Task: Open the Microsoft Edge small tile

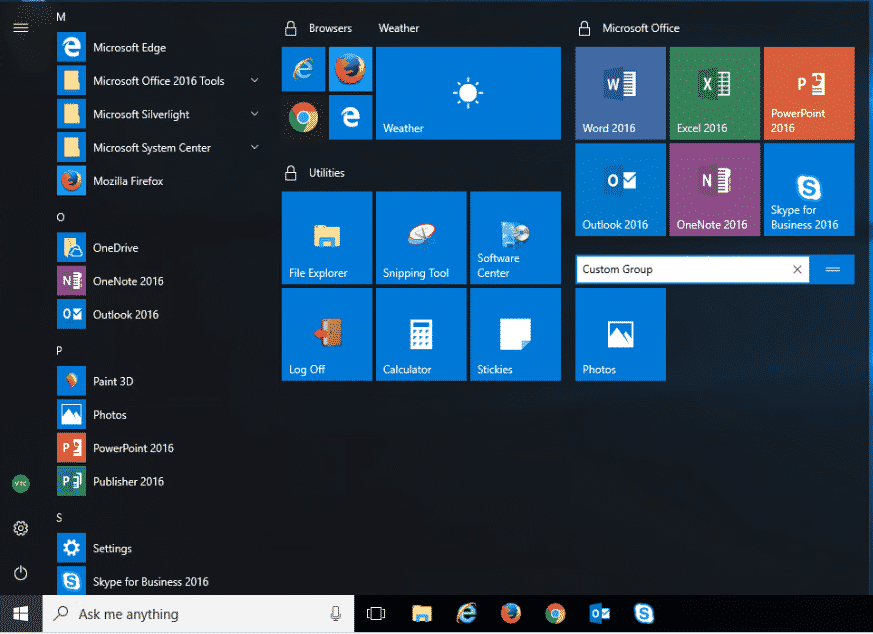Action: coord(350,117)
